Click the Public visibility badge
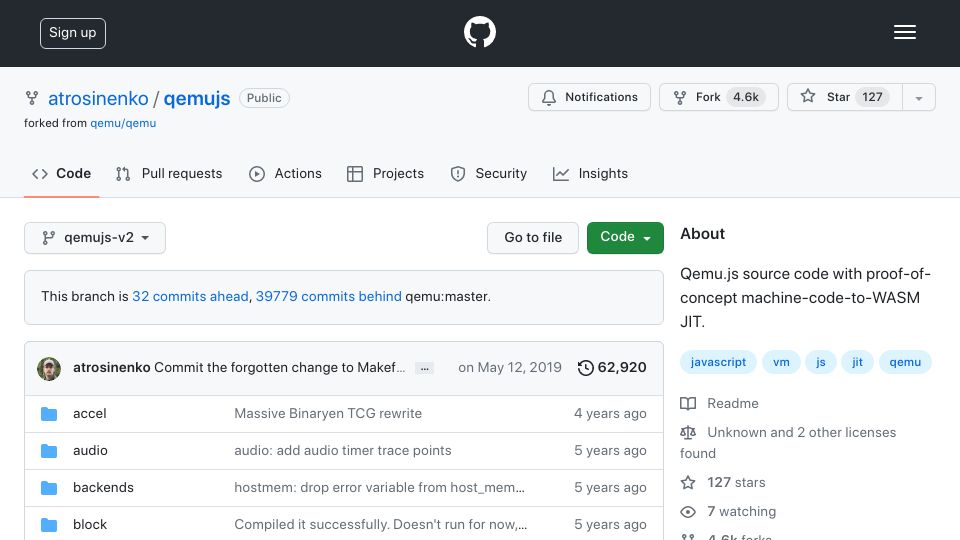 264,98
